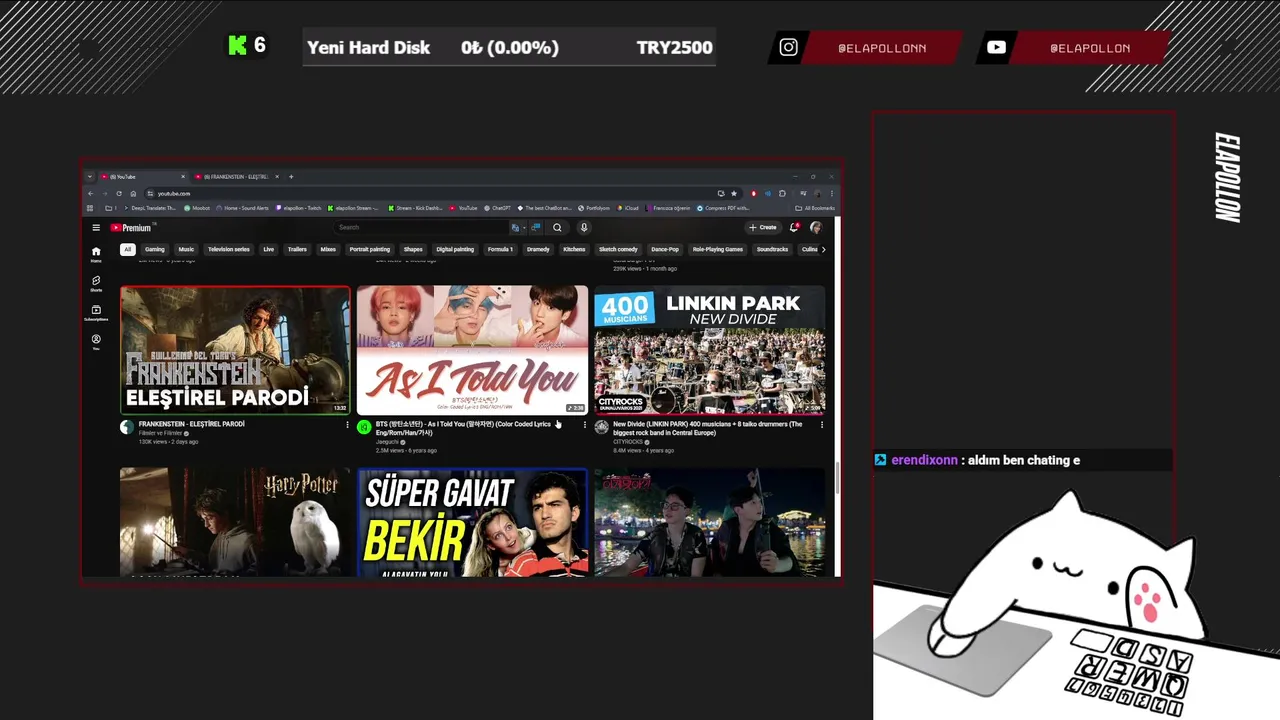Viewport: 1280px width, 720px height.
Task: Open the Moobot bookmark
Action: tap(197, 208)
